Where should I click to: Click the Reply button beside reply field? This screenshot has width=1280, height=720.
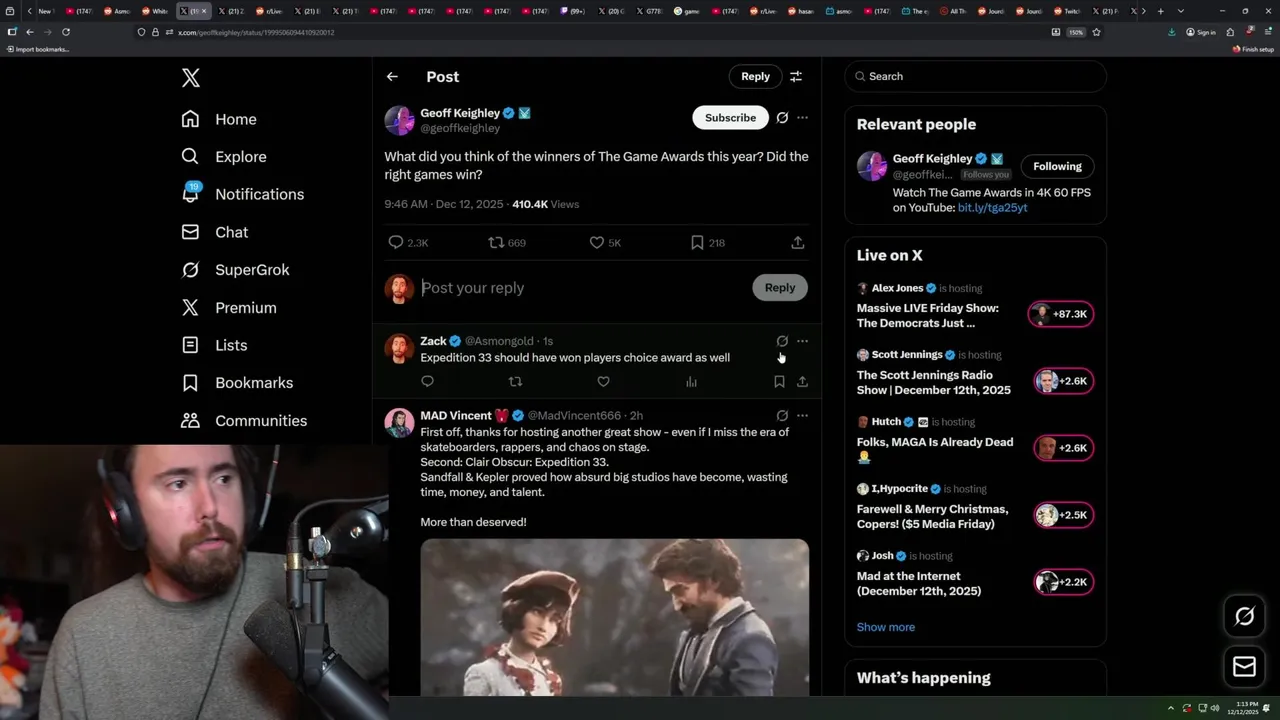(x=780, y=288)
